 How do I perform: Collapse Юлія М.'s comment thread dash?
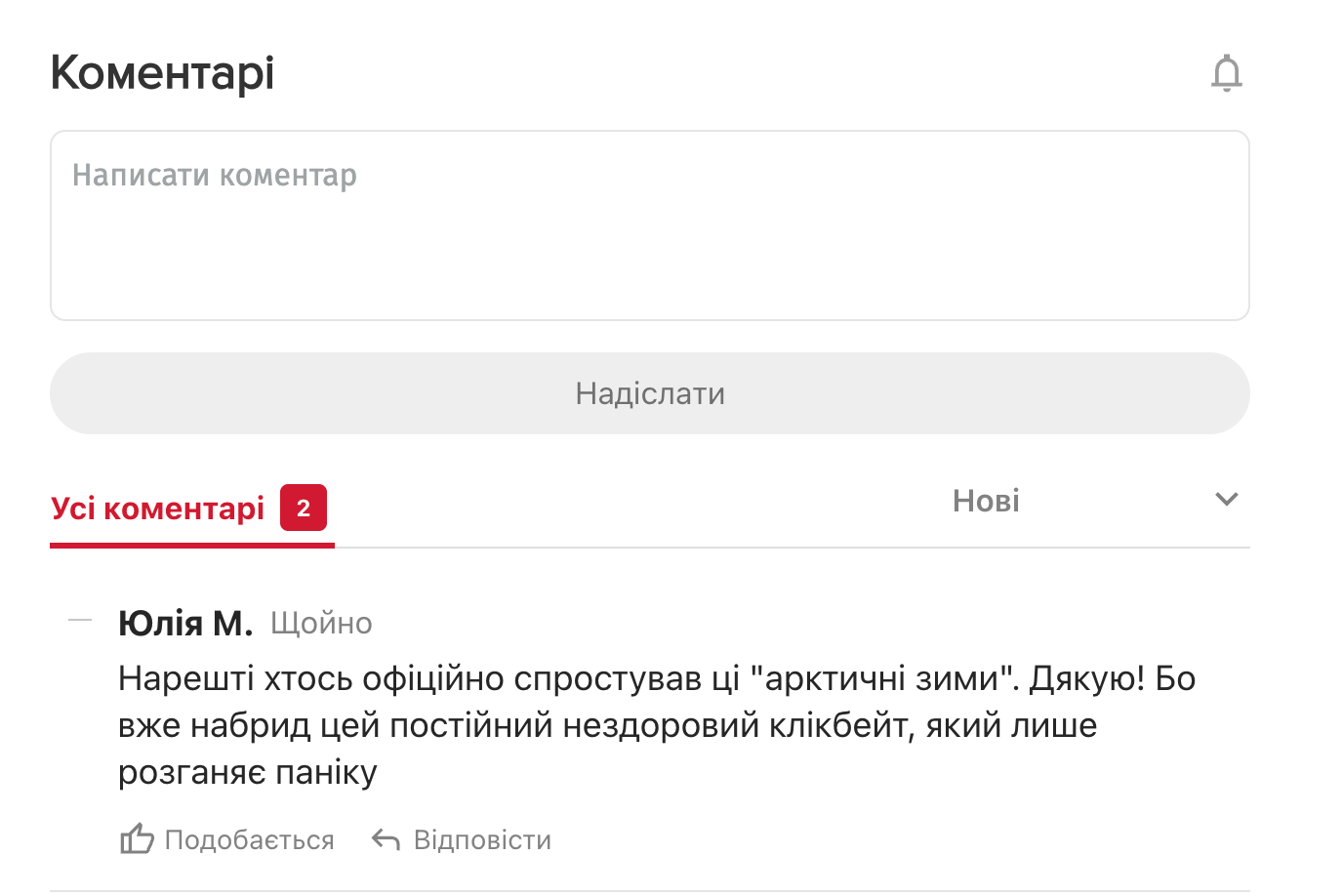point(80,621)
